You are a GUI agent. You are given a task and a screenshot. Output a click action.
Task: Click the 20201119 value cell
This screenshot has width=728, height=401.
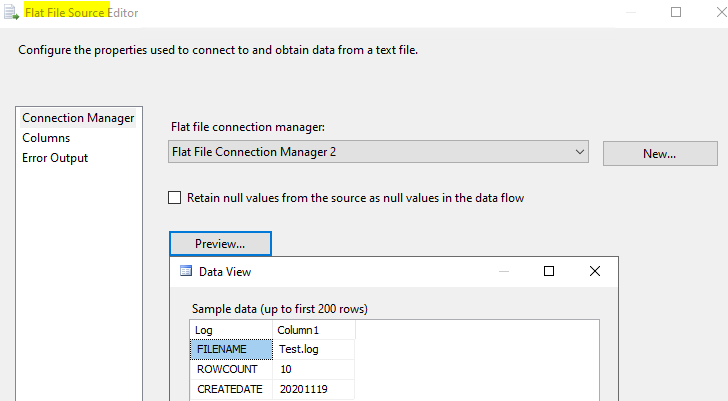(x=314, y=389)
